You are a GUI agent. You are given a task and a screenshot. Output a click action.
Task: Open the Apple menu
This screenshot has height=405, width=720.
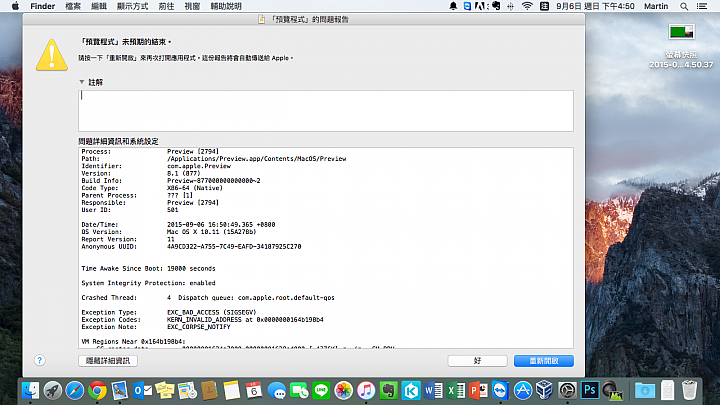15,6
